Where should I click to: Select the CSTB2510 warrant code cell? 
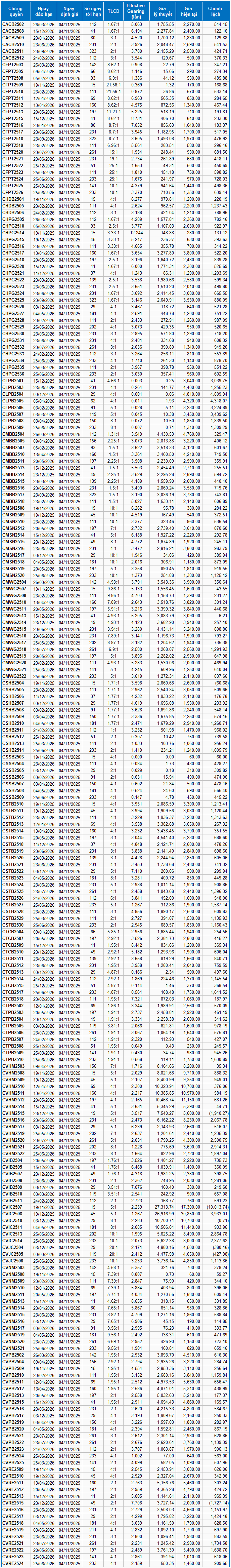pyautogui.click(x=13, y=803)
